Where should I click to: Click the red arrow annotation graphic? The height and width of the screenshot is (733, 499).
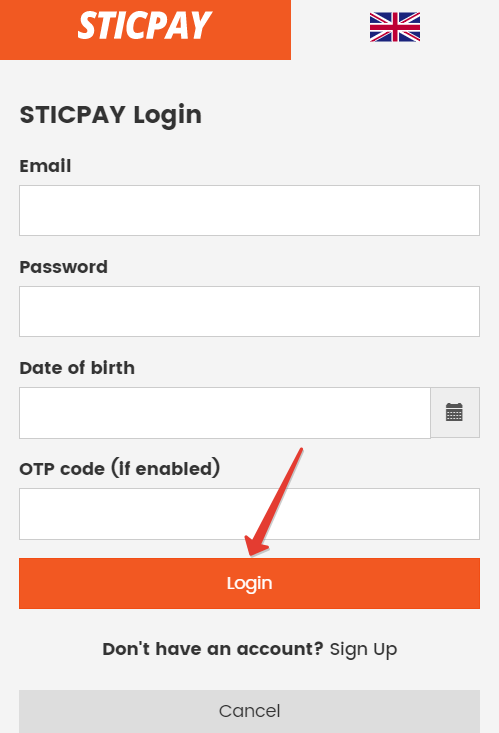pos(274,502)
